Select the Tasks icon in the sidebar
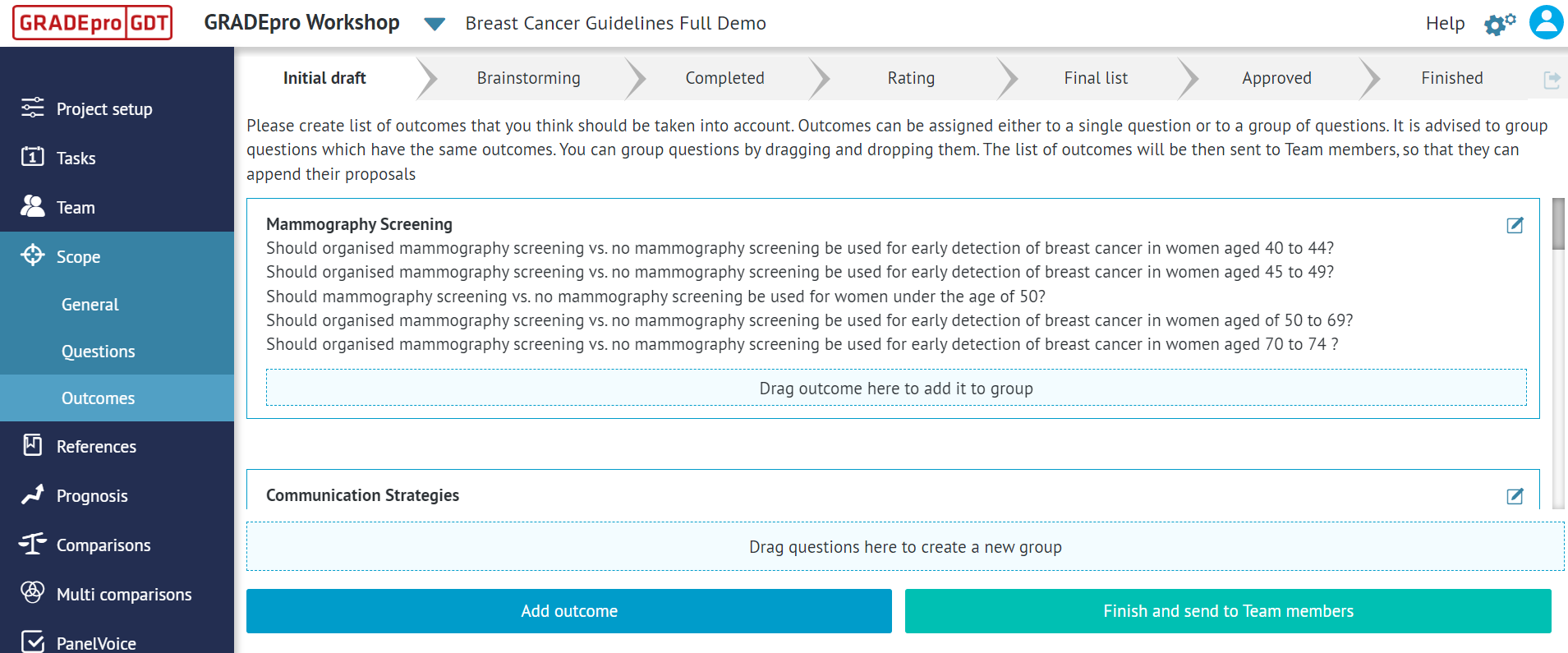 76,158
